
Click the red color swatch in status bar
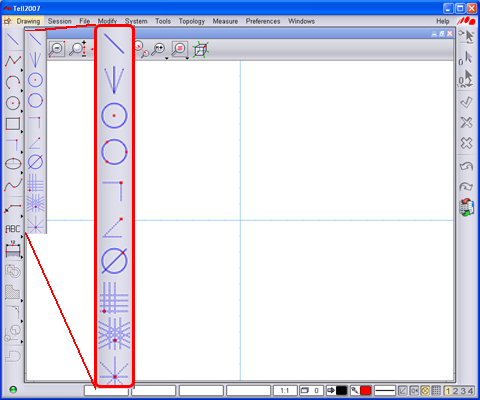(x=366, y=390)
